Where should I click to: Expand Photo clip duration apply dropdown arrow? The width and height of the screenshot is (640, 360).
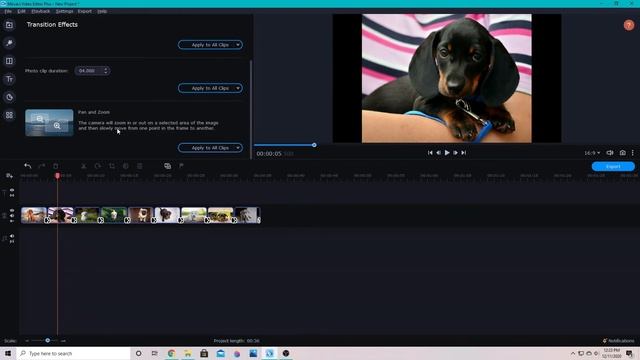pos(238,88)
